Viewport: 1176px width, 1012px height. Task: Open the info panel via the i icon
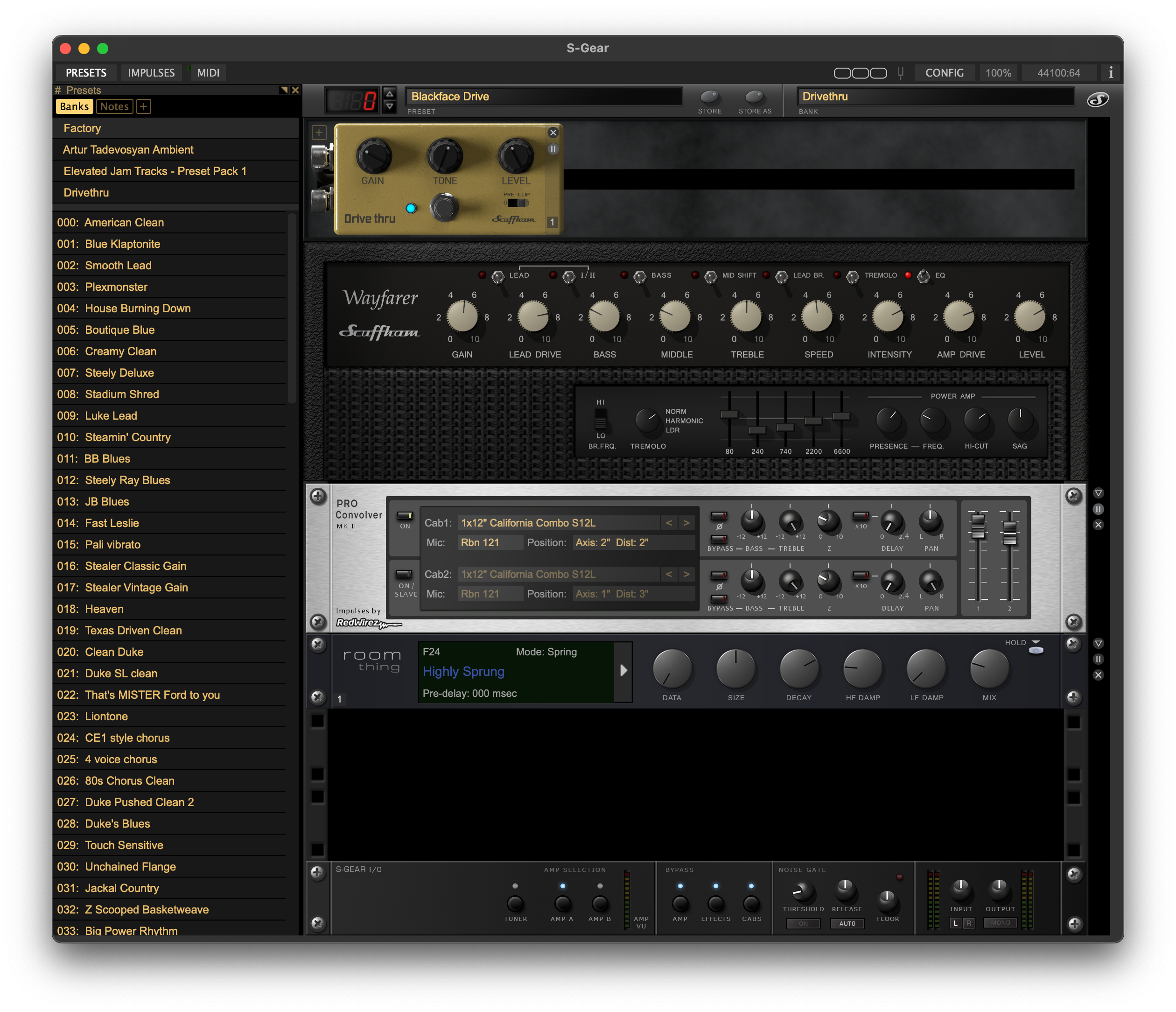pos(1111,73)
